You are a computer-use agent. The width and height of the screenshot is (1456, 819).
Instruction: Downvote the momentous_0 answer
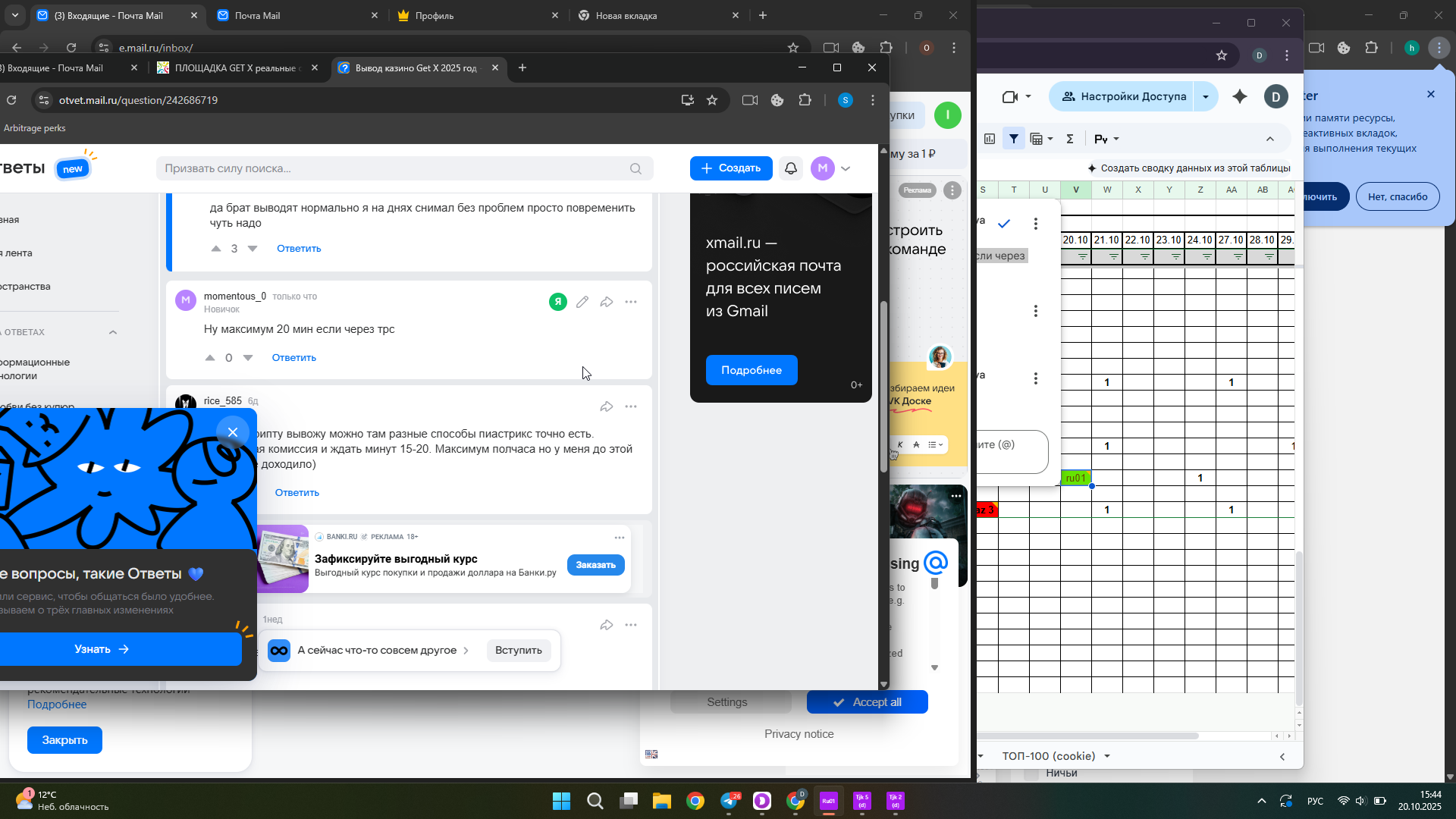(x=248, y=358)
